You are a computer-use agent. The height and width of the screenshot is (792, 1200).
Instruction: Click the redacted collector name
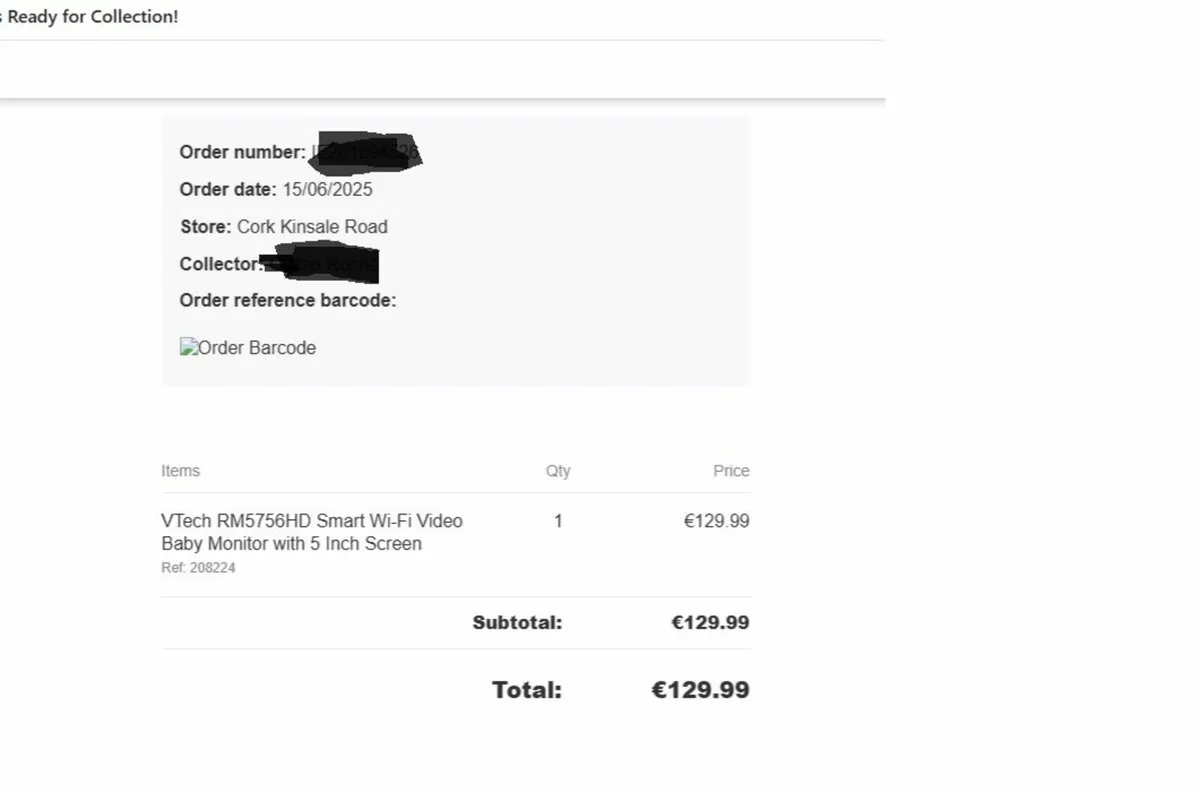[x=320, y=263]
